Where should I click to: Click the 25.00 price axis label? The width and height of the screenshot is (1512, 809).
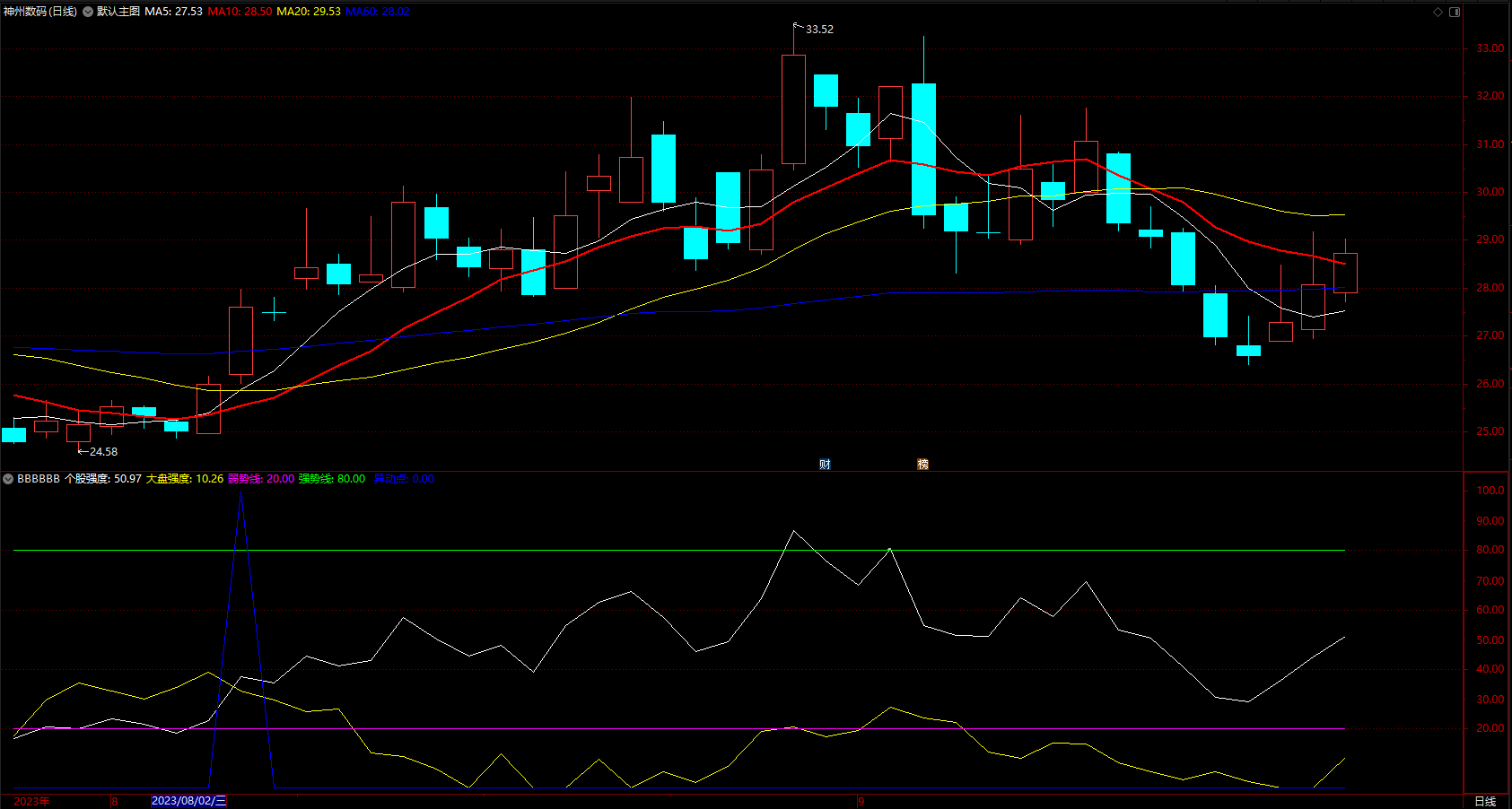coord(1490,431)
